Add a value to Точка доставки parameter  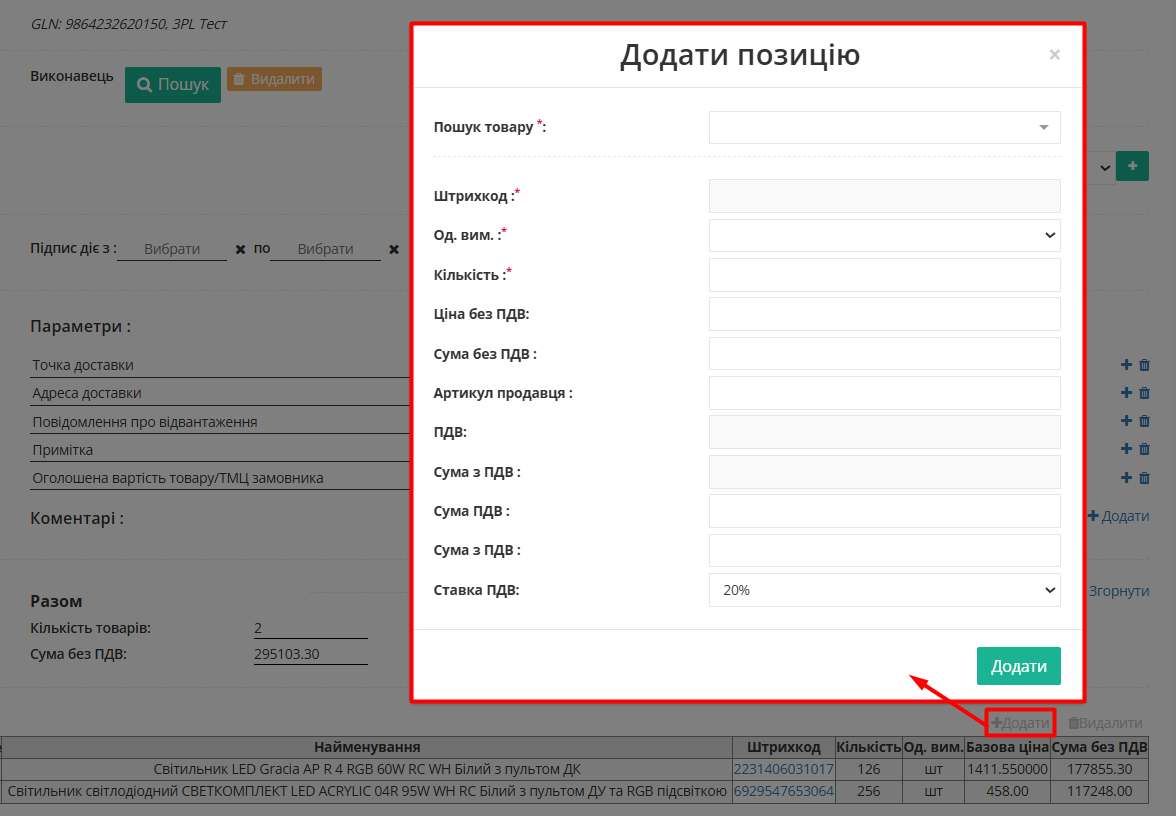pos(1124,364)
